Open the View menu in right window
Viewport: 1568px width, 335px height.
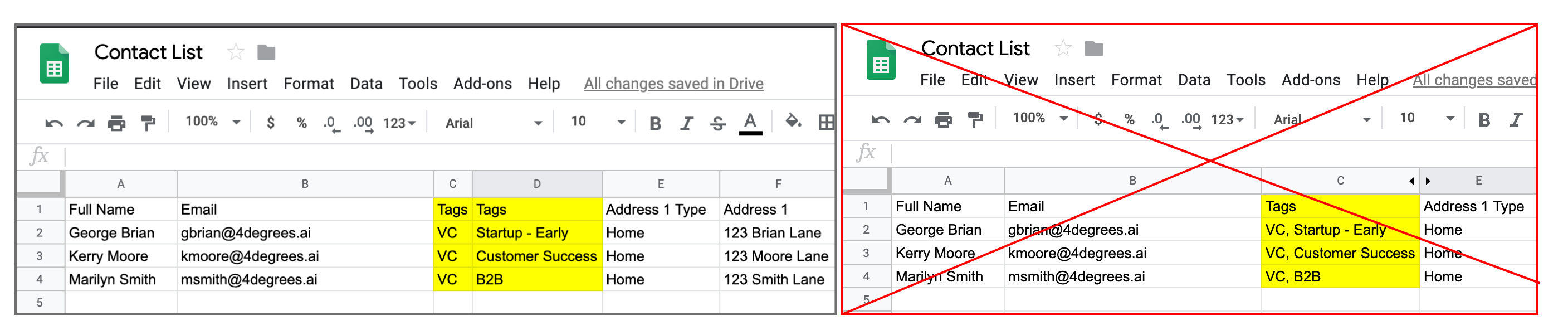[x=1021, y=80]
